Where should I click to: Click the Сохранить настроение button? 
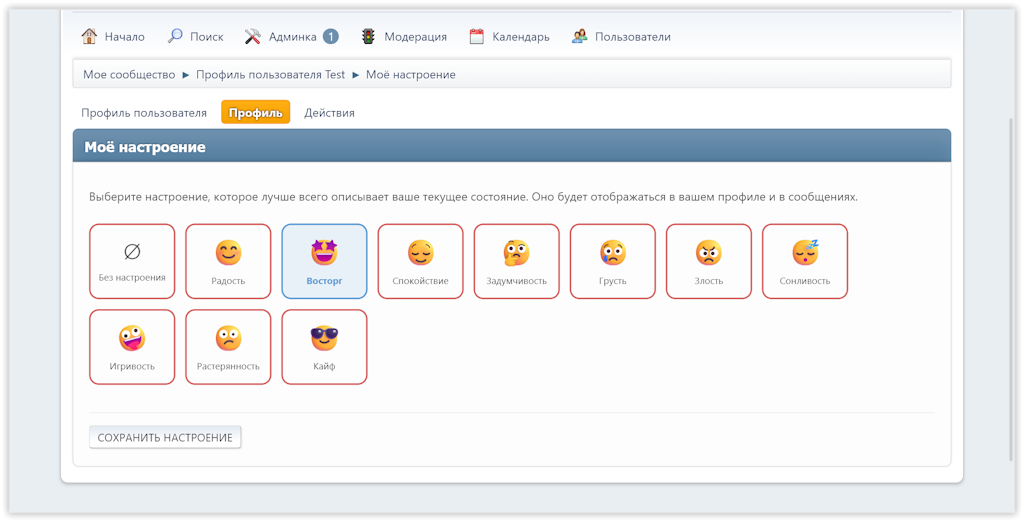165,437
